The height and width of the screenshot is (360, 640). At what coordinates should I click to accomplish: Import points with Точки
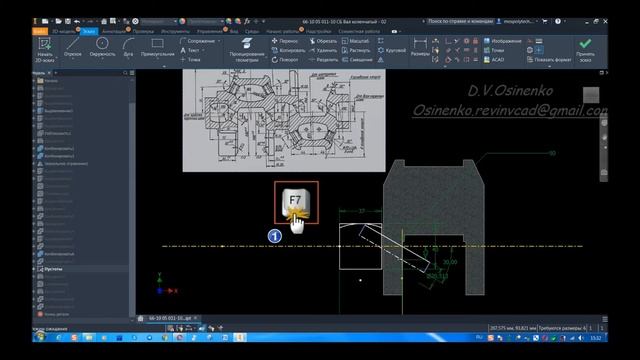tap(494, 50)
